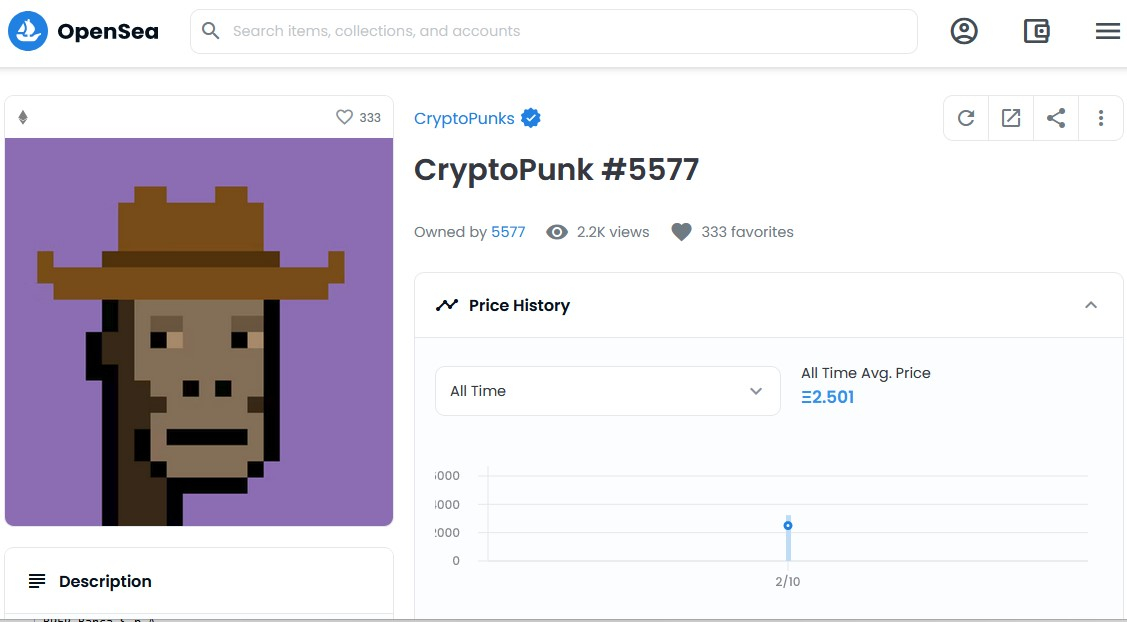Click the OpenSea logo icon
The height and width of the screenshot is (622, 1127).
(x=28, y=31)
